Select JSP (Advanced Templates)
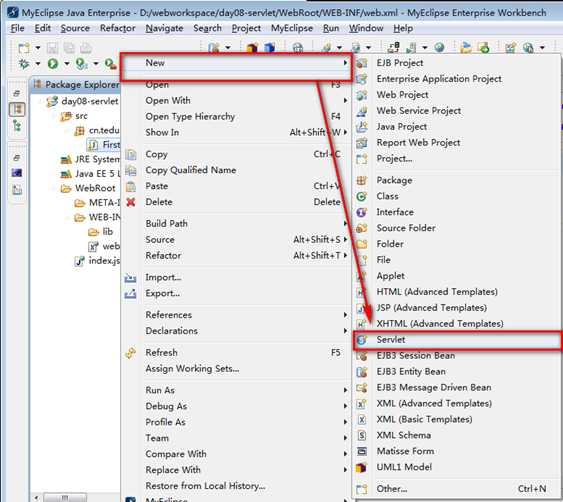Viewport: 563px width, 502px height. [456, 308]
